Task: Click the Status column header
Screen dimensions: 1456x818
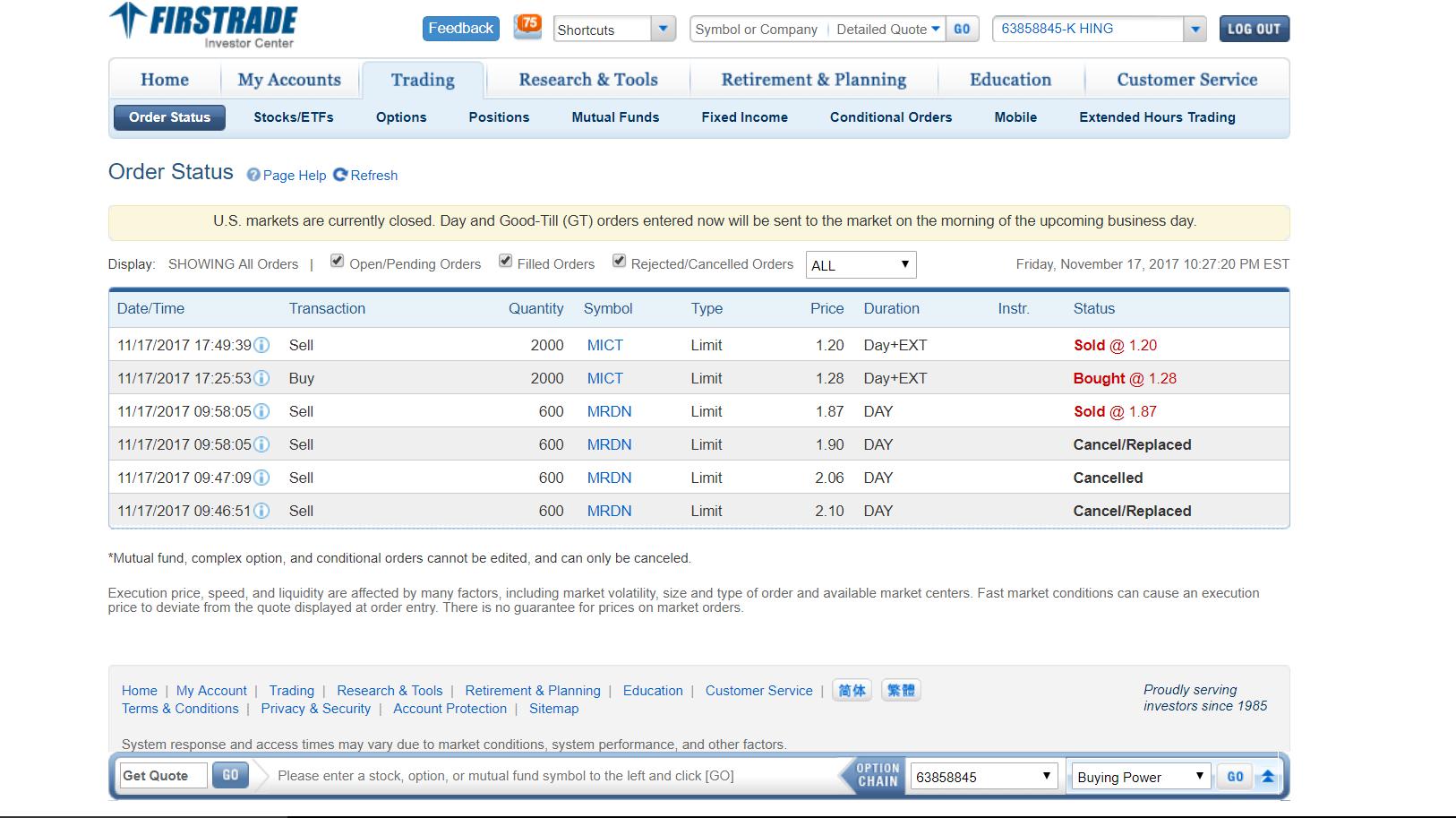Action: (x=1094, y=308)
